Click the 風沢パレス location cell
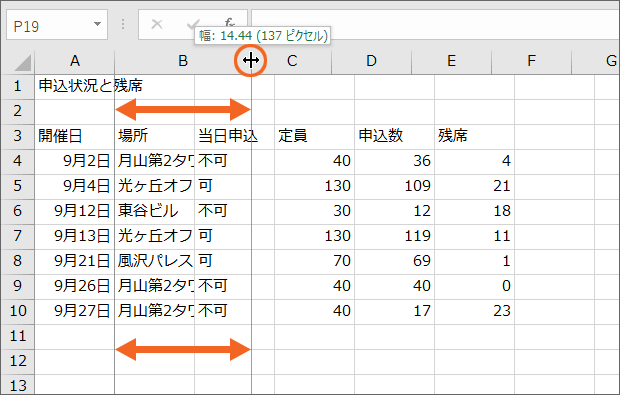 154,261
